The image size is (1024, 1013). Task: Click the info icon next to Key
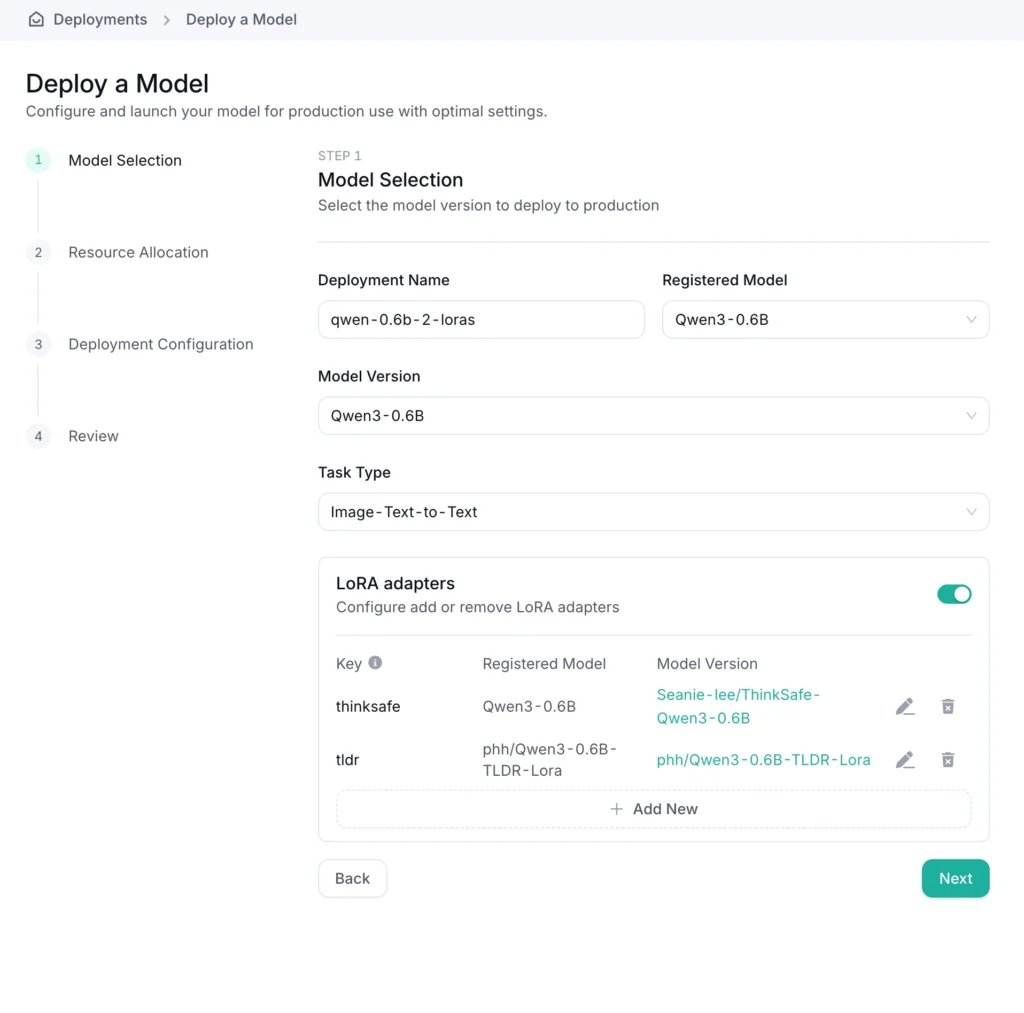pyautogui.click(x=375, y=663)
